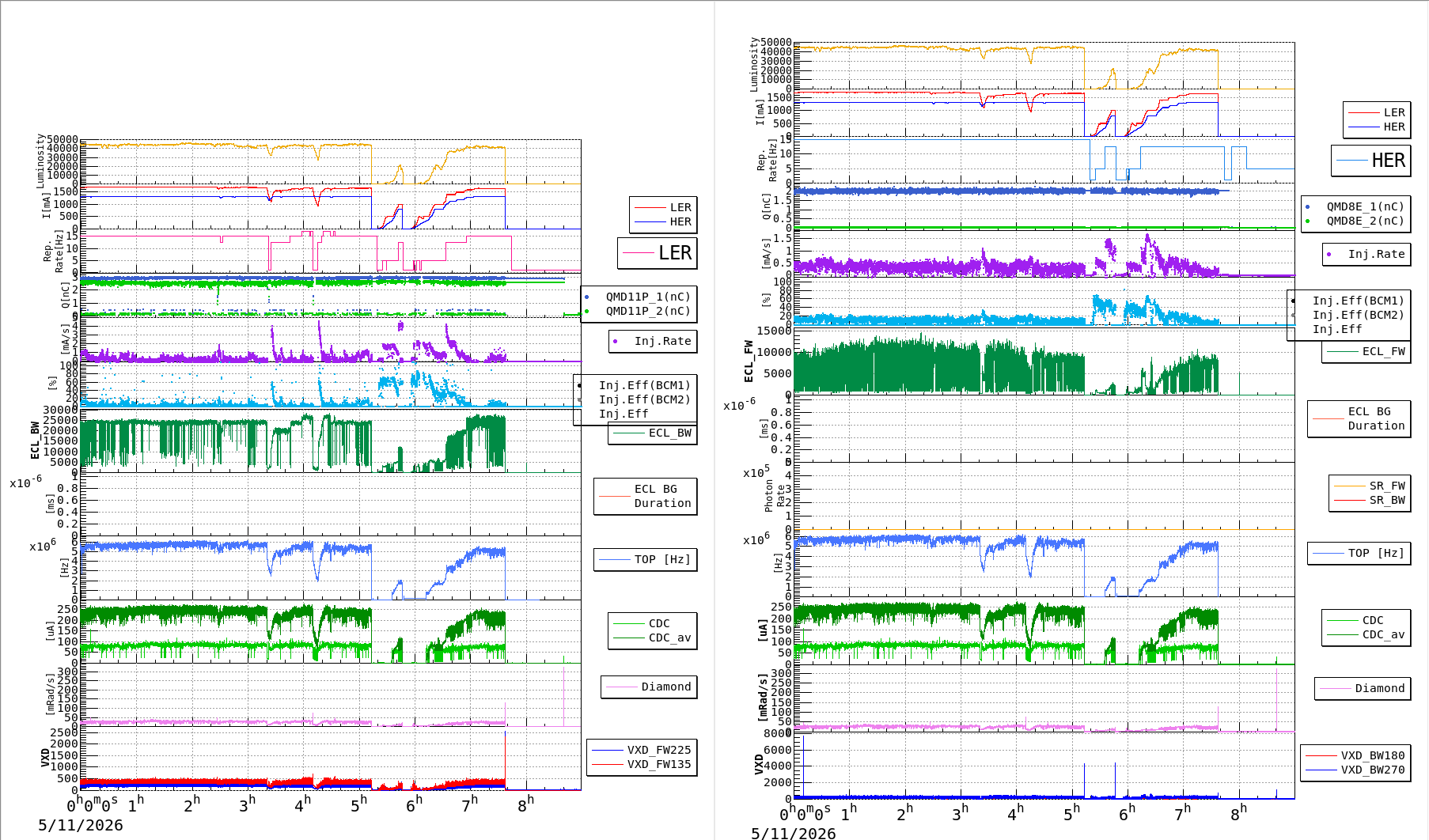Click the 4h time tick under LER panel

302,804
